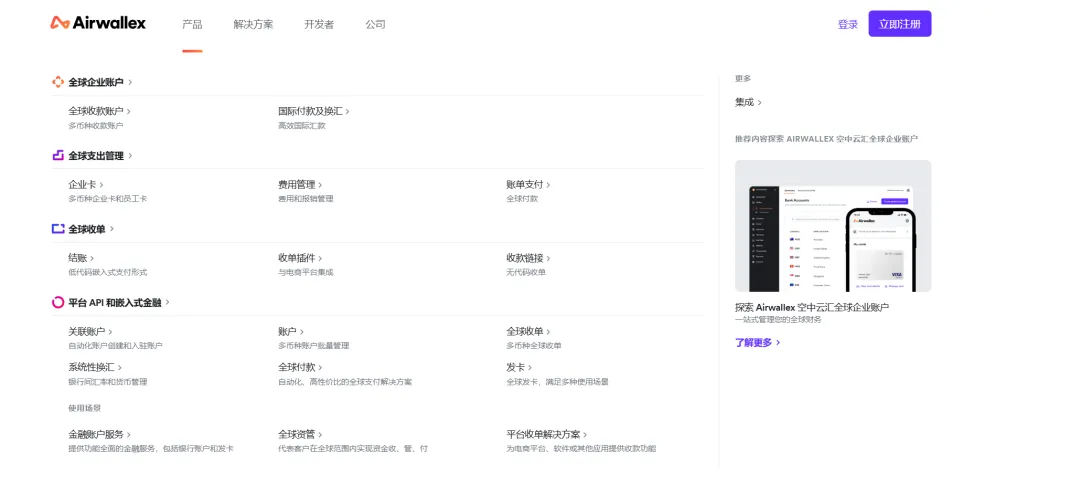Viewport: 1080px width, 486px height.
Task: Click the 一站式管理您的全球财务 text
Action: (x=778, y=320)
